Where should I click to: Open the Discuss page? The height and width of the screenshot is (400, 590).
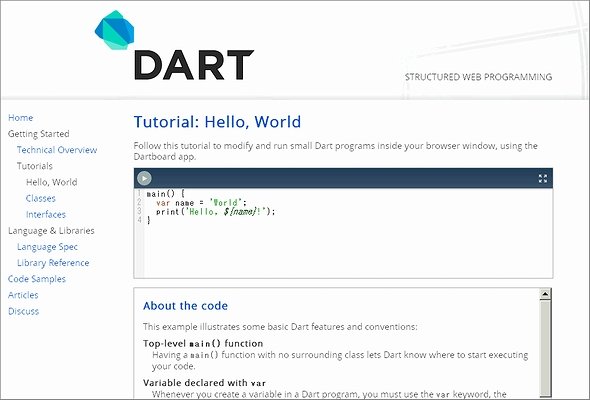23,311
